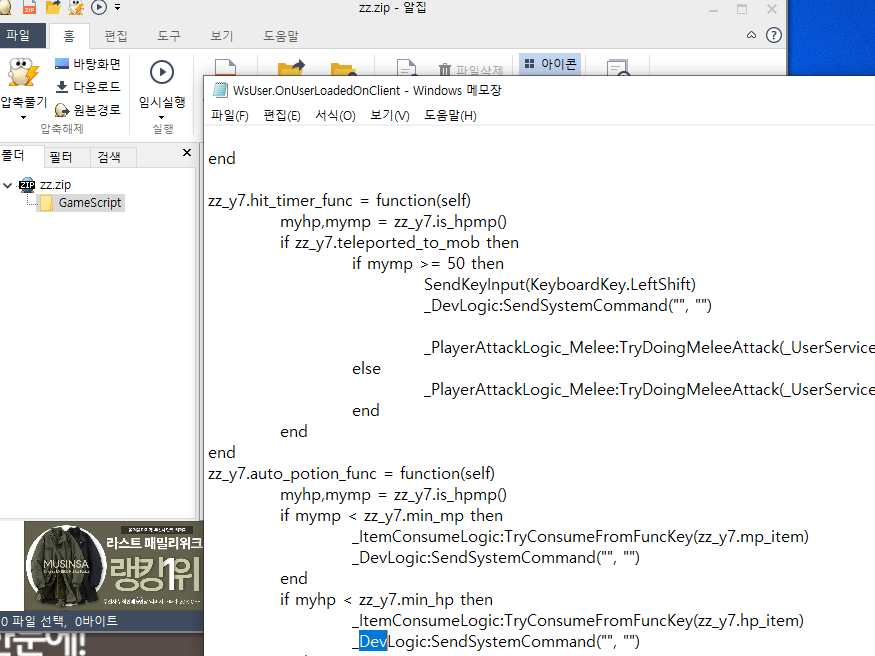Click the line with 'zz_y7.mp_item'
Image resolution: width=875 pixels, height=656 pixels.
(x=580, y=537)
